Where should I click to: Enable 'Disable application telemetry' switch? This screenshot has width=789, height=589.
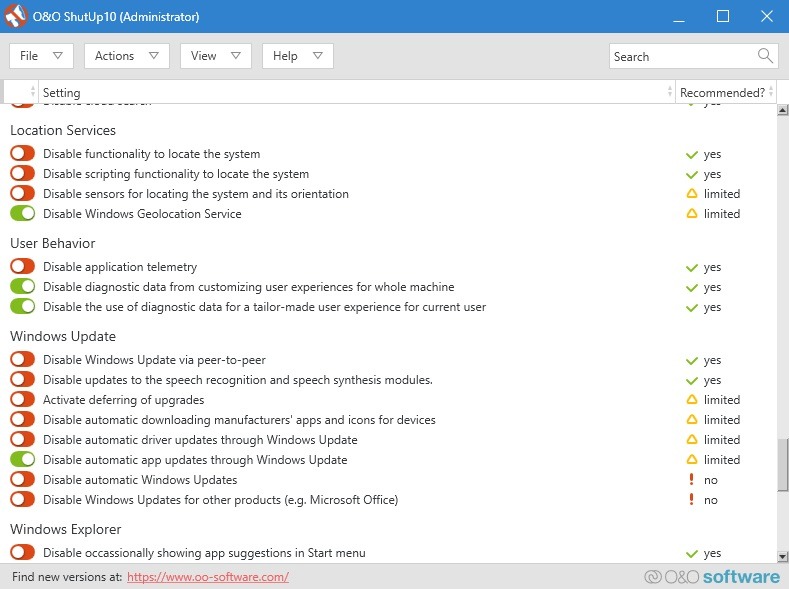[23, 267]
